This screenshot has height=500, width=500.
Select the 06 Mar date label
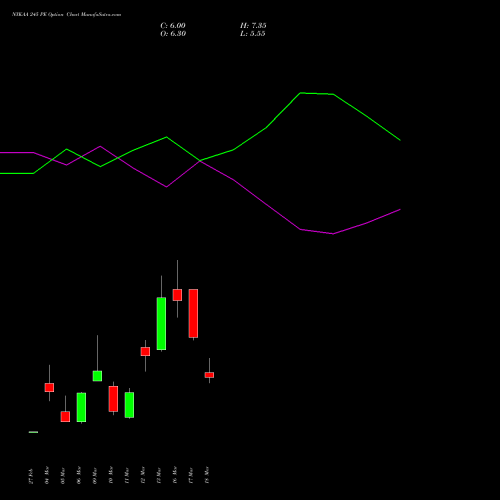79,475
